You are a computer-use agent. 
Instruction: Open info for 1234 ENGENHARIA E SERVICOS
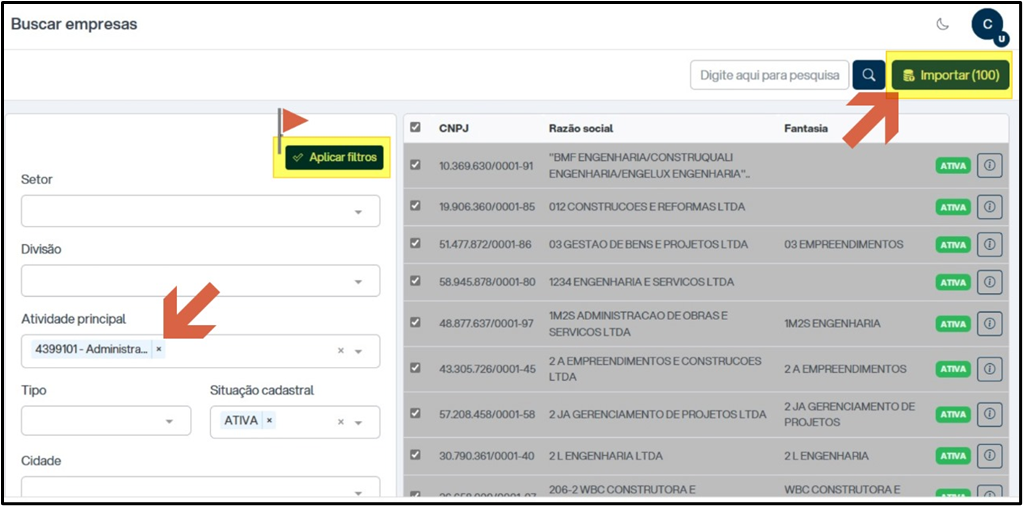(x=989, y=282)
